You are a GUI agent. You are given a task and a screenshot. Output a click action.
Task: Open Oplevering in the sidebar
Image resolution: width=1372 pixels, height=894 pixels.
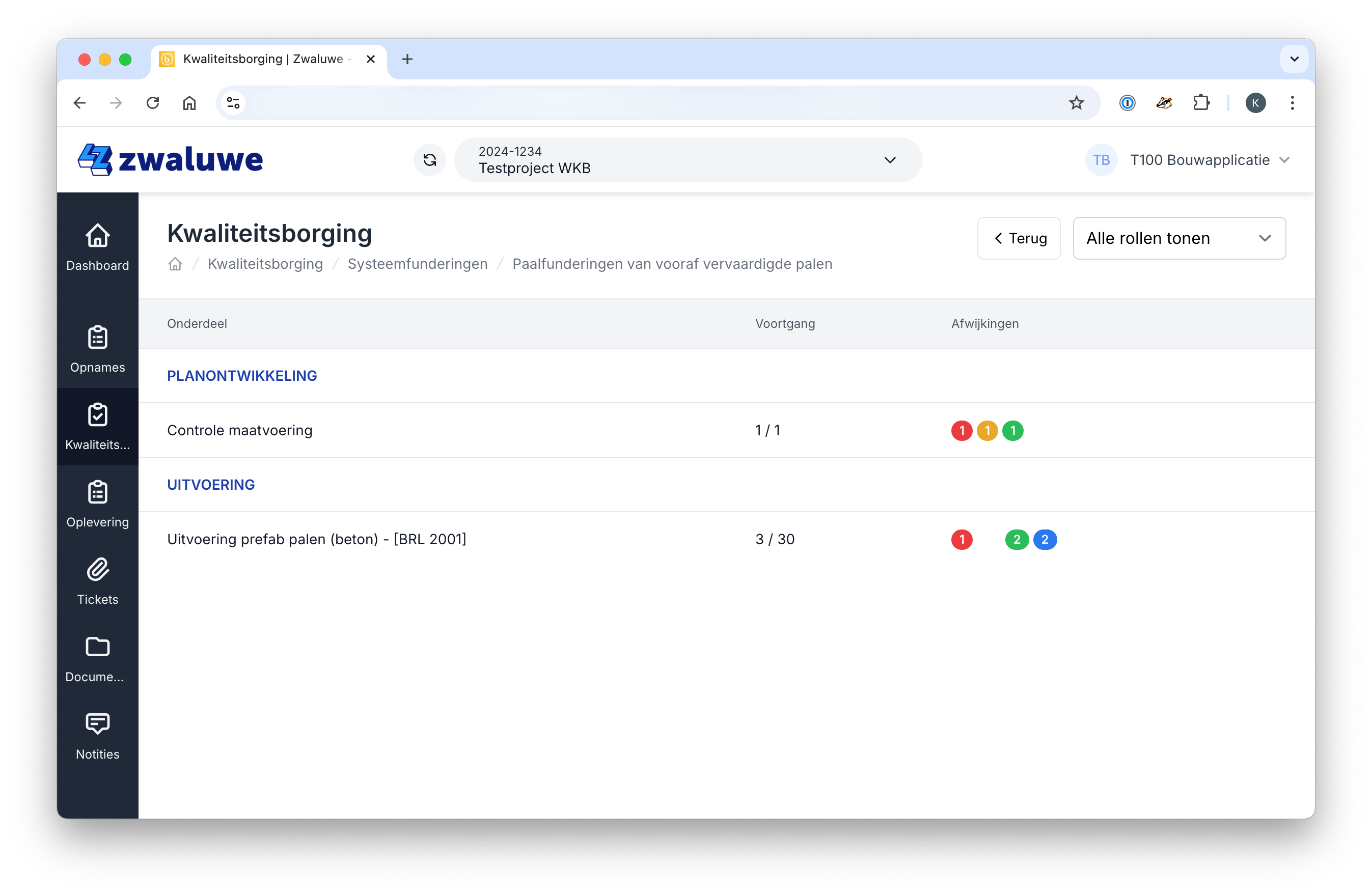[97, 504]
